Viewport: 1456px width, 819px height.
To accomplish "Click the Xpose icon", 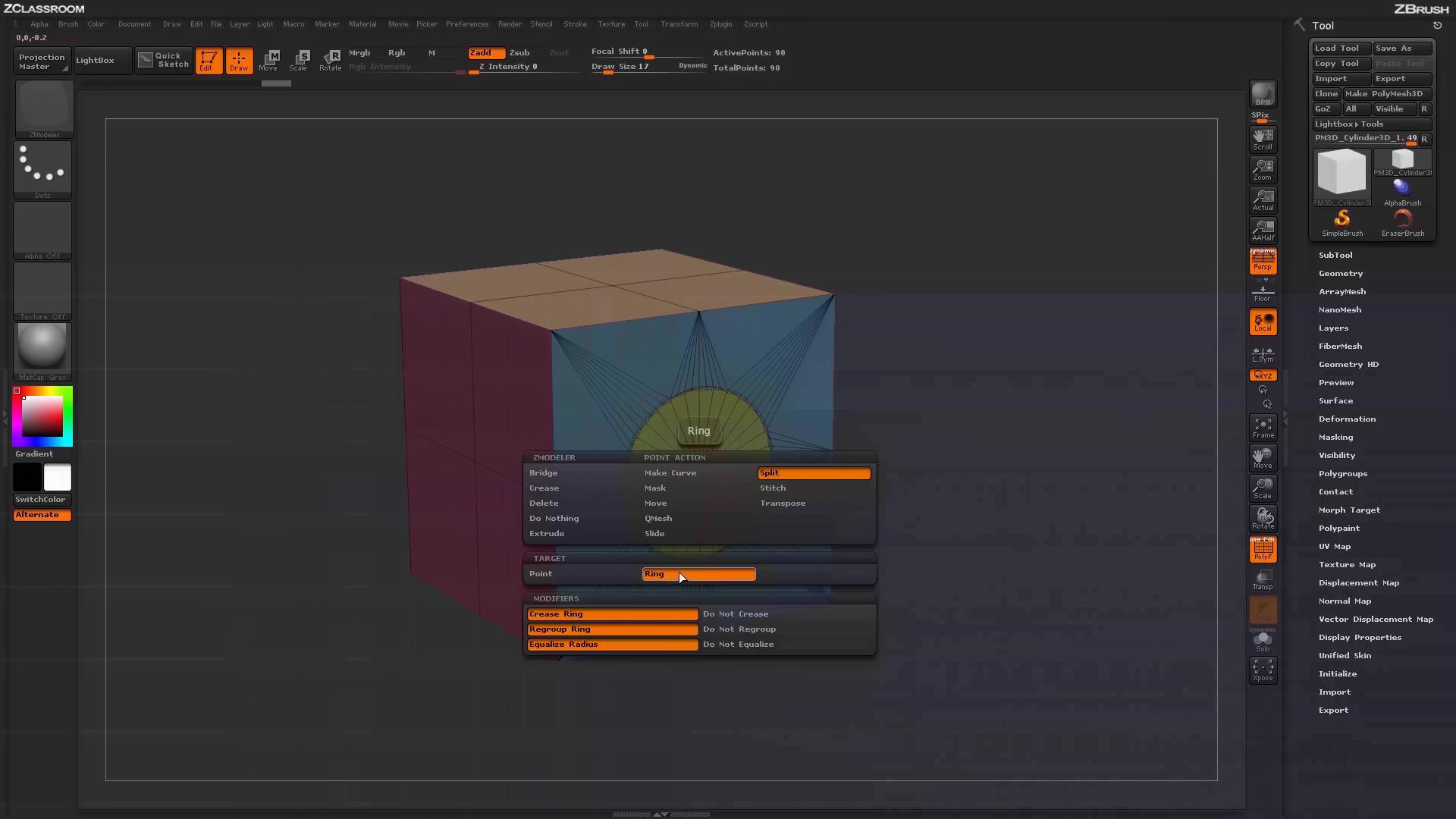I will click(x=1263, y=670).
